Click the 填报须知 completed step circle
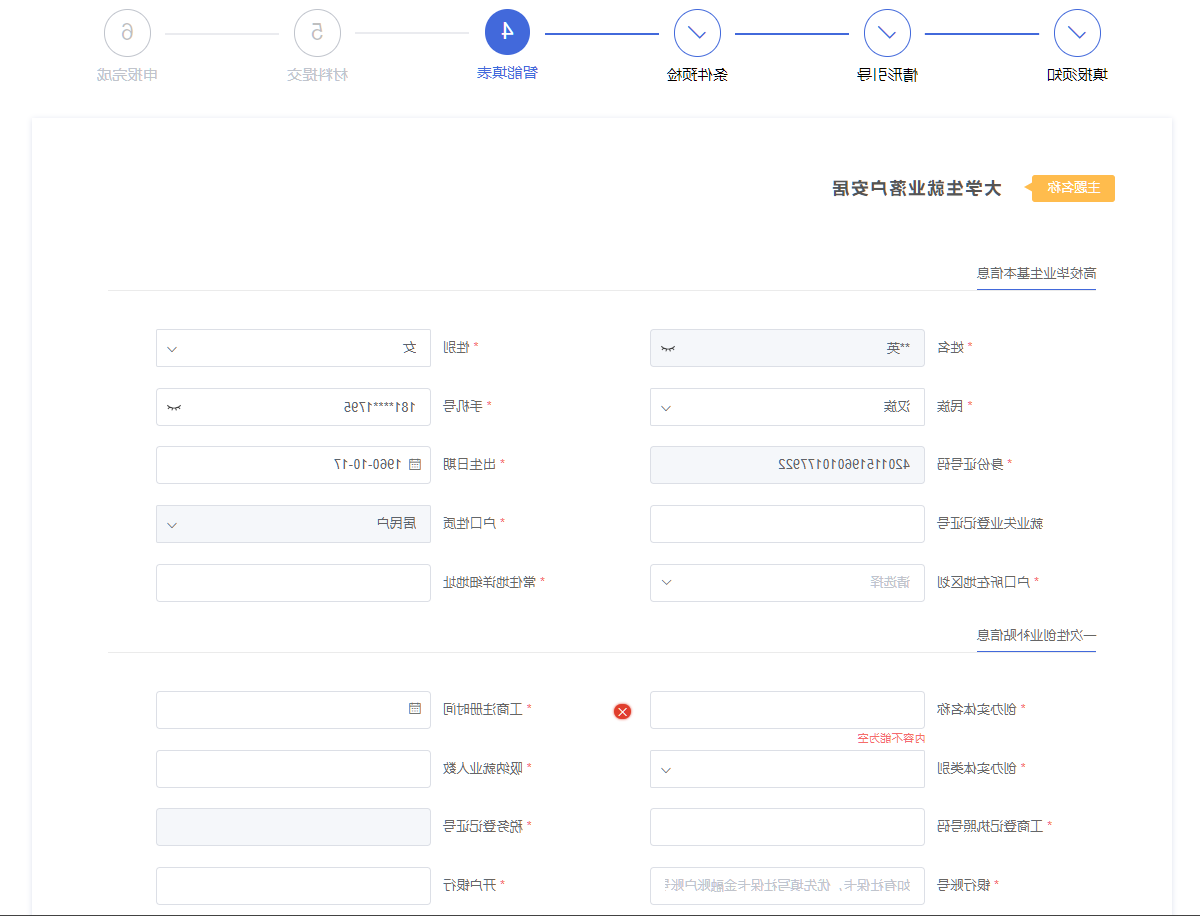The height and width of the screenshot is (916, 1200). point(1077,33)
